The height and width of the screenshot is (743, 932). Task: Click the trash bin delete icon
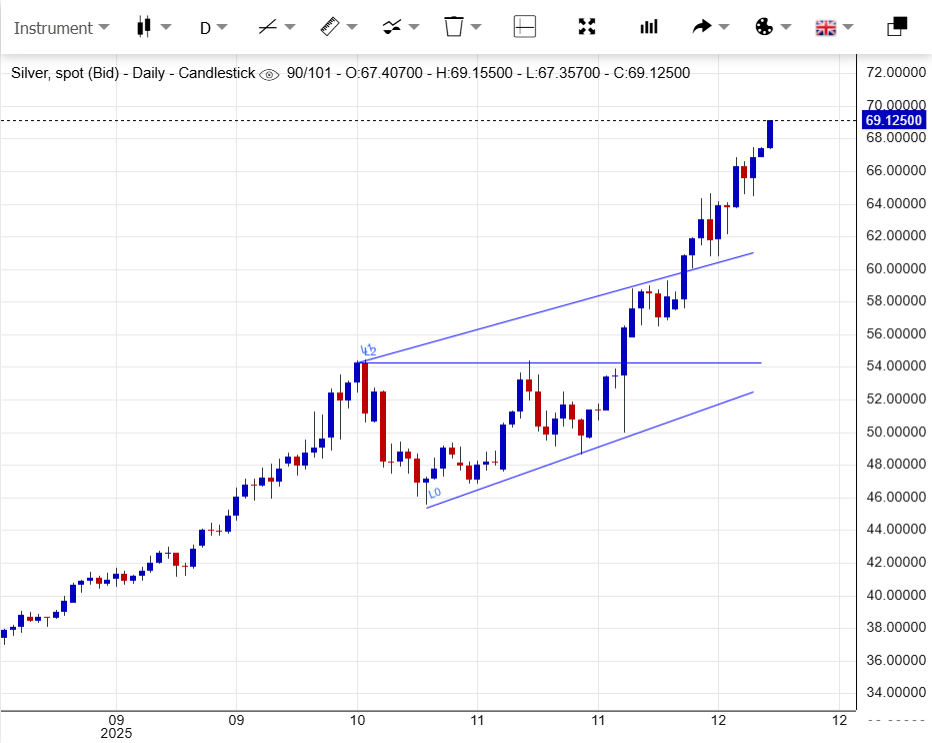pyautogui.click(x=454, y=27)
